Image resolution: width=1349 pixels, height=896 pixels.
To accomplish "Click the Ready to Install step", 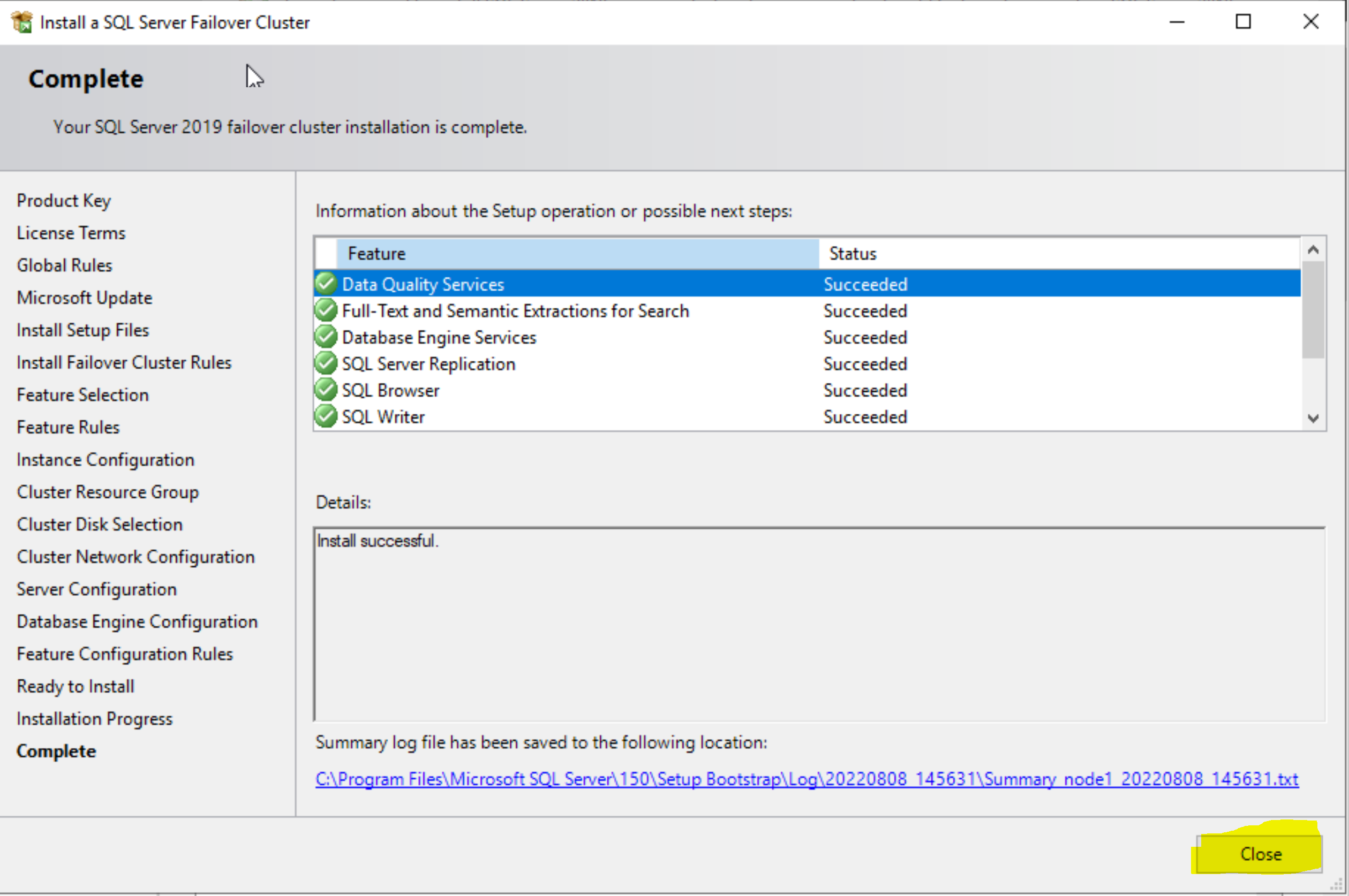I will click(76, 686).
